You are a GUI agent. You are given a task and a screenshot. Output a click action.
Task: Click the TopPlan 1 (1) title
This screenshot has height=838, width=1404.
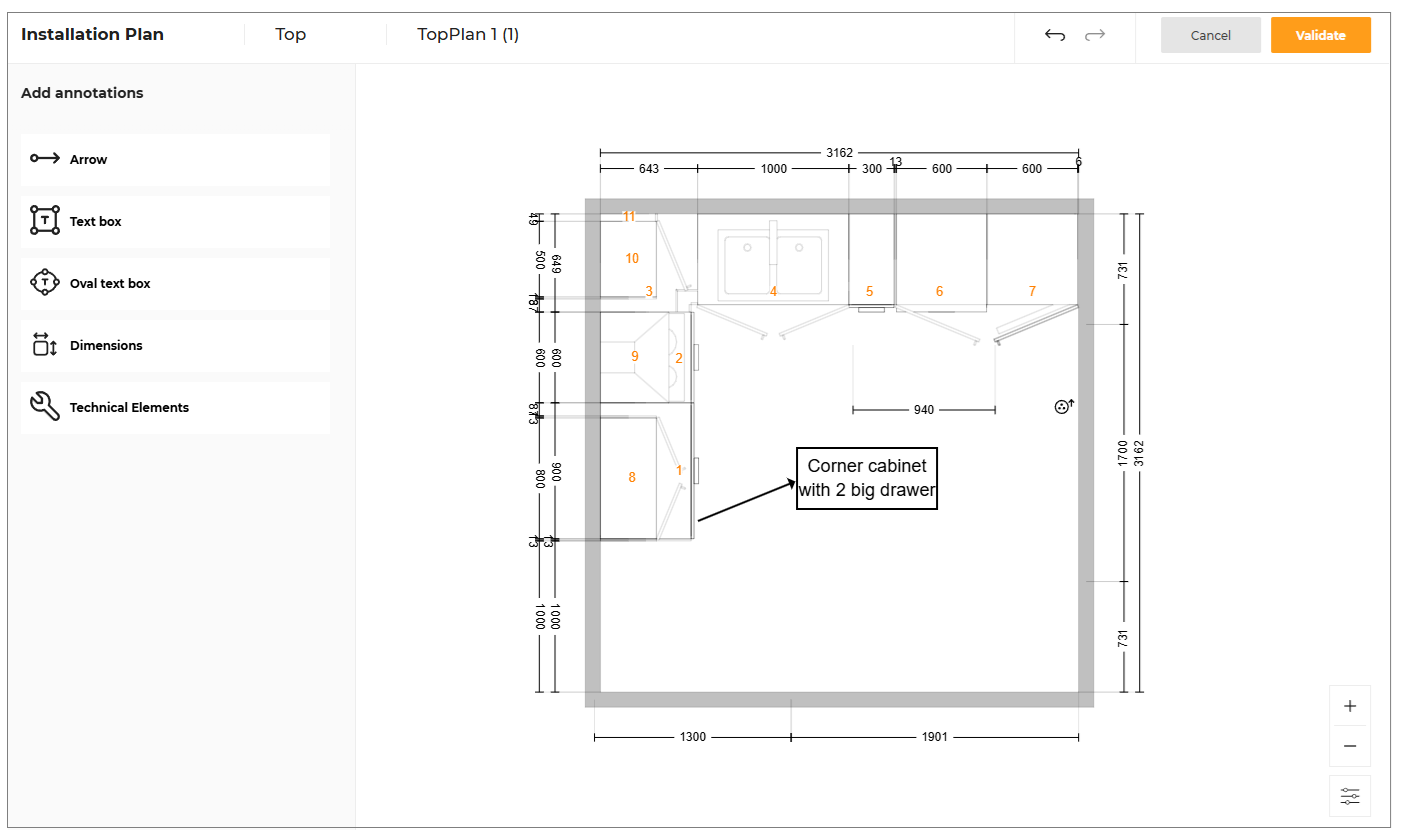[x=468, y=35]
